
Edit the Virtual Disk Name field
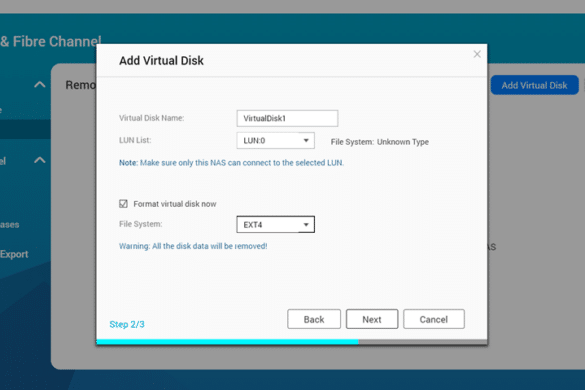(287, 118)
